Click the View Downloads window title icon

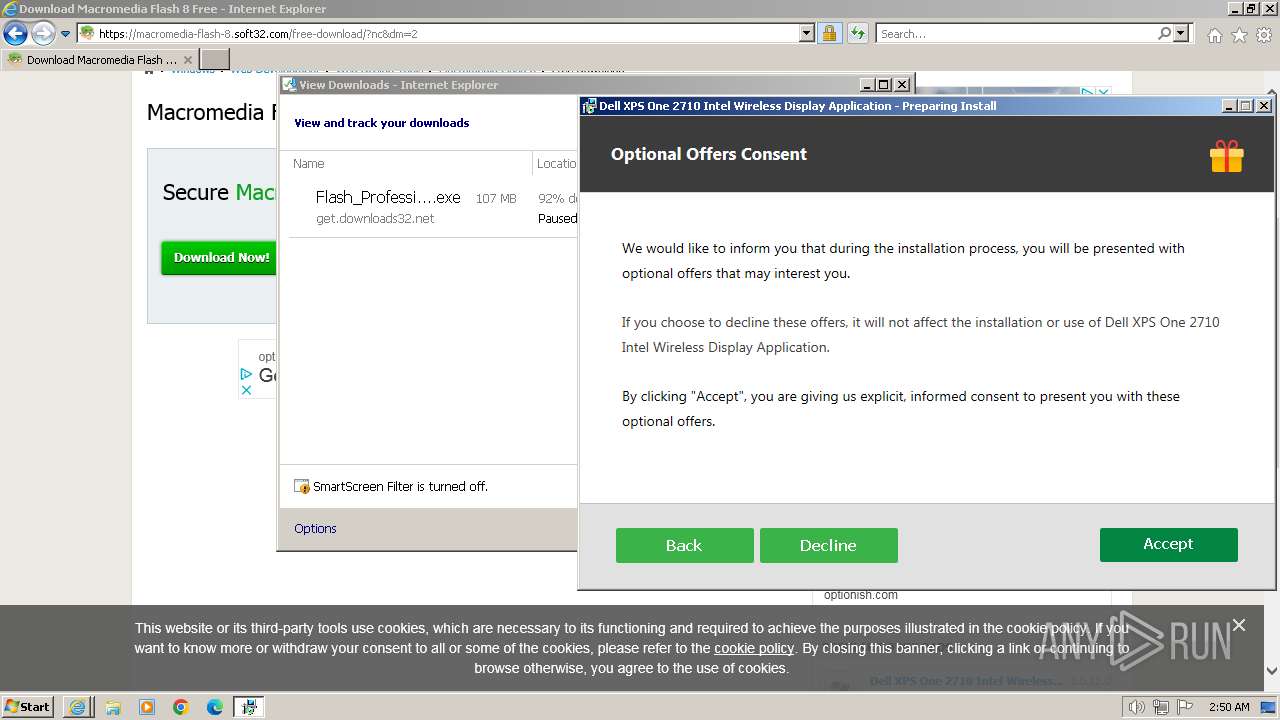pyautogui.click(x=289, y=85)
